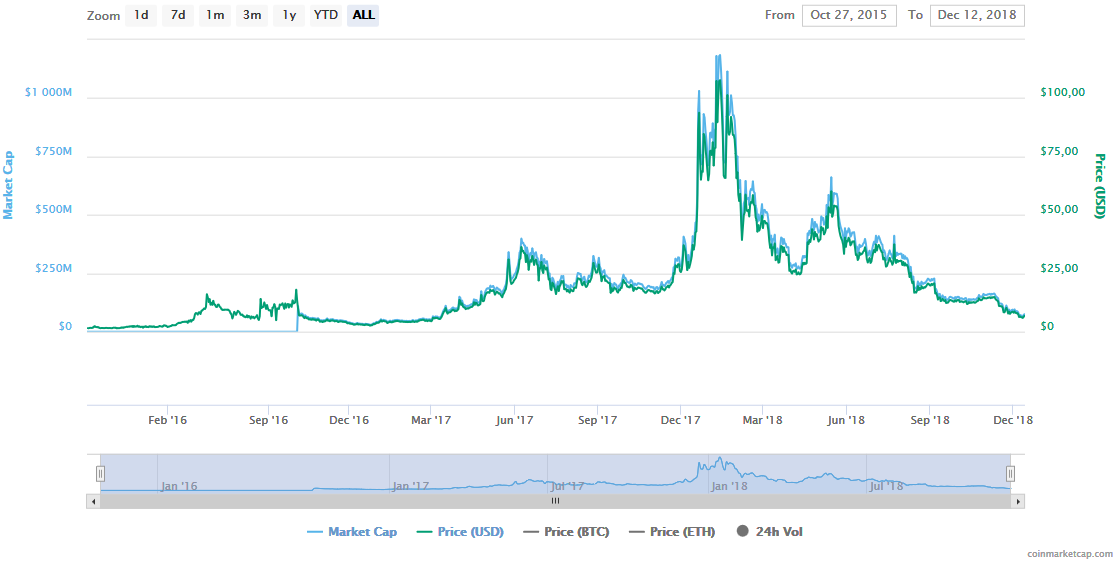This screenshot has width=1117, height=569.
Task: Click the Dec '16 x-axis label
Action: [349, 421]
